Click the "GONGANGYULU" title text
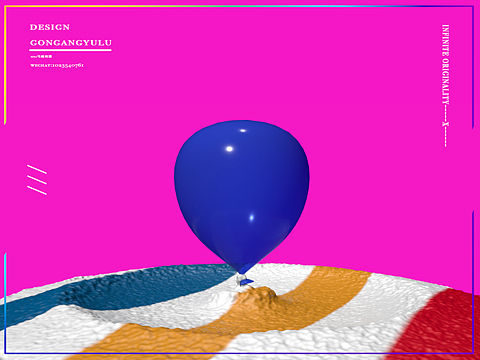 [x=71, y=43]
